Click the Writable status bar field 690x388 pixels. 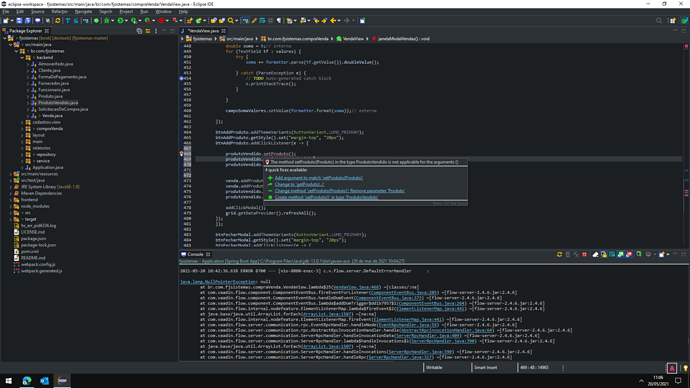tap(434, 368)
